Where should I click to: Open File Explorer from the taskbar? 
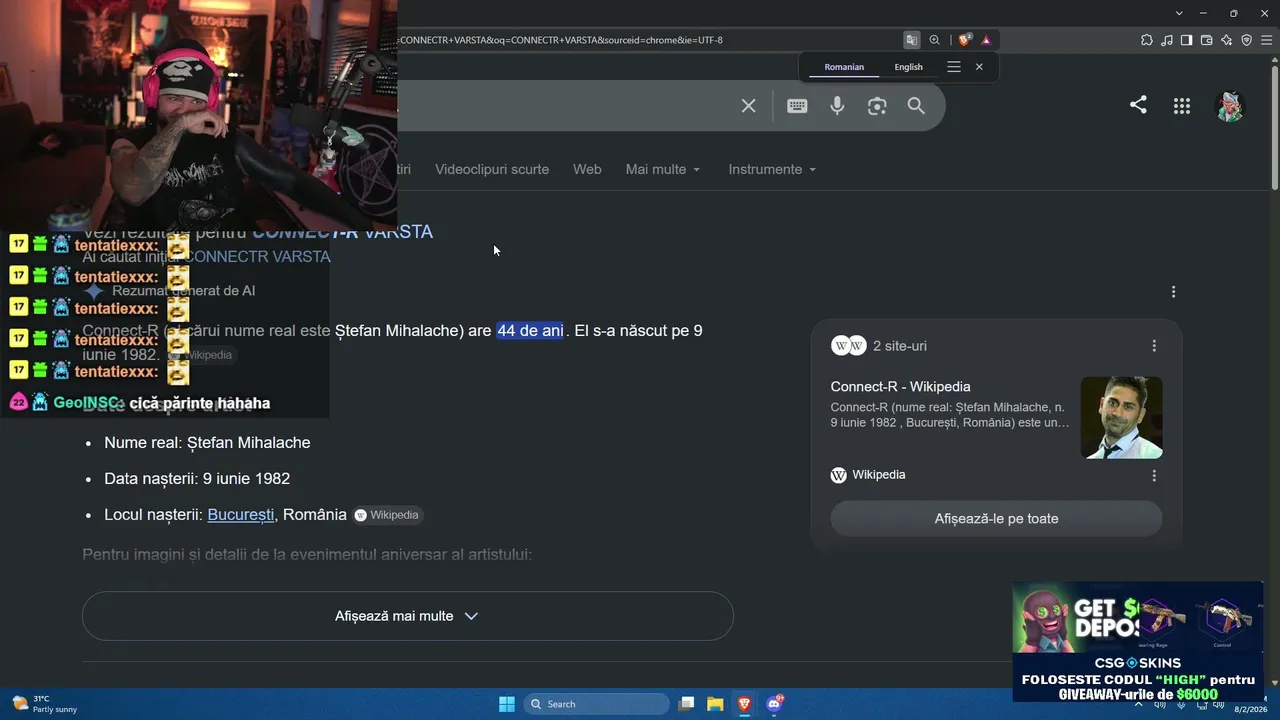pyautogui.click(x=715, y=704)
